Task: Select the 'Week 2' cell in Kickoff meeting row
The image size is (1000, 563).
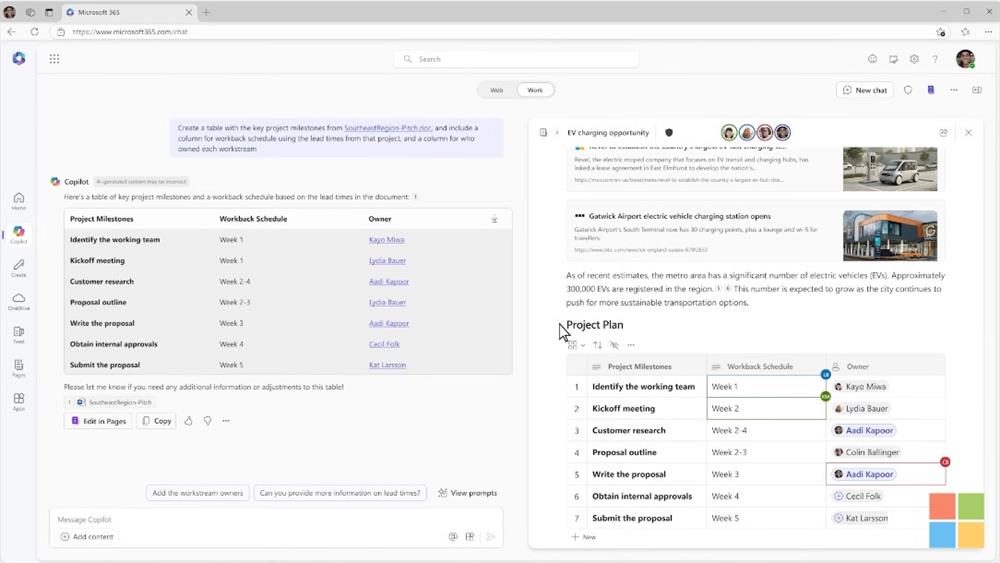Action: coord(766,408)
